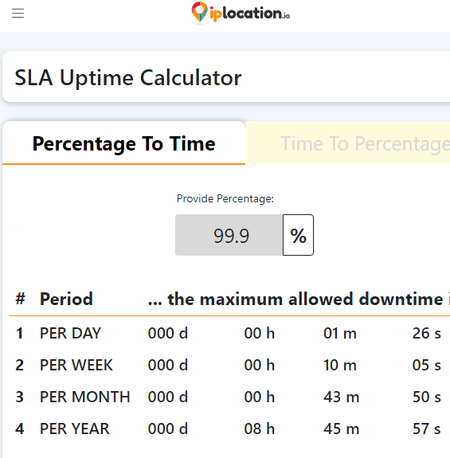Select the Percentage To Time tab
450x458 pixels.
click(x=124, y=144)
